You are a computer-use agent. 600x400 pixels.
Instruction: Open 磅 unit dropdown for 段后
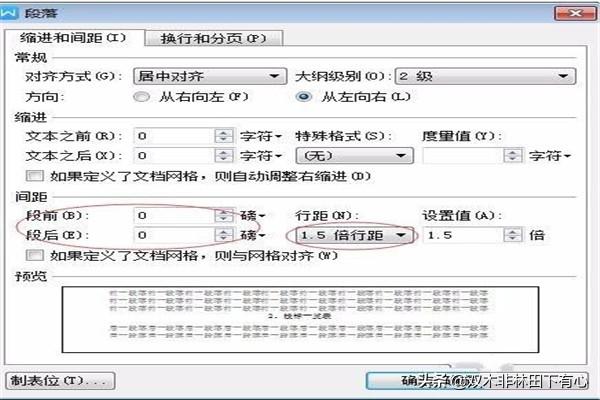pos(253,235)
